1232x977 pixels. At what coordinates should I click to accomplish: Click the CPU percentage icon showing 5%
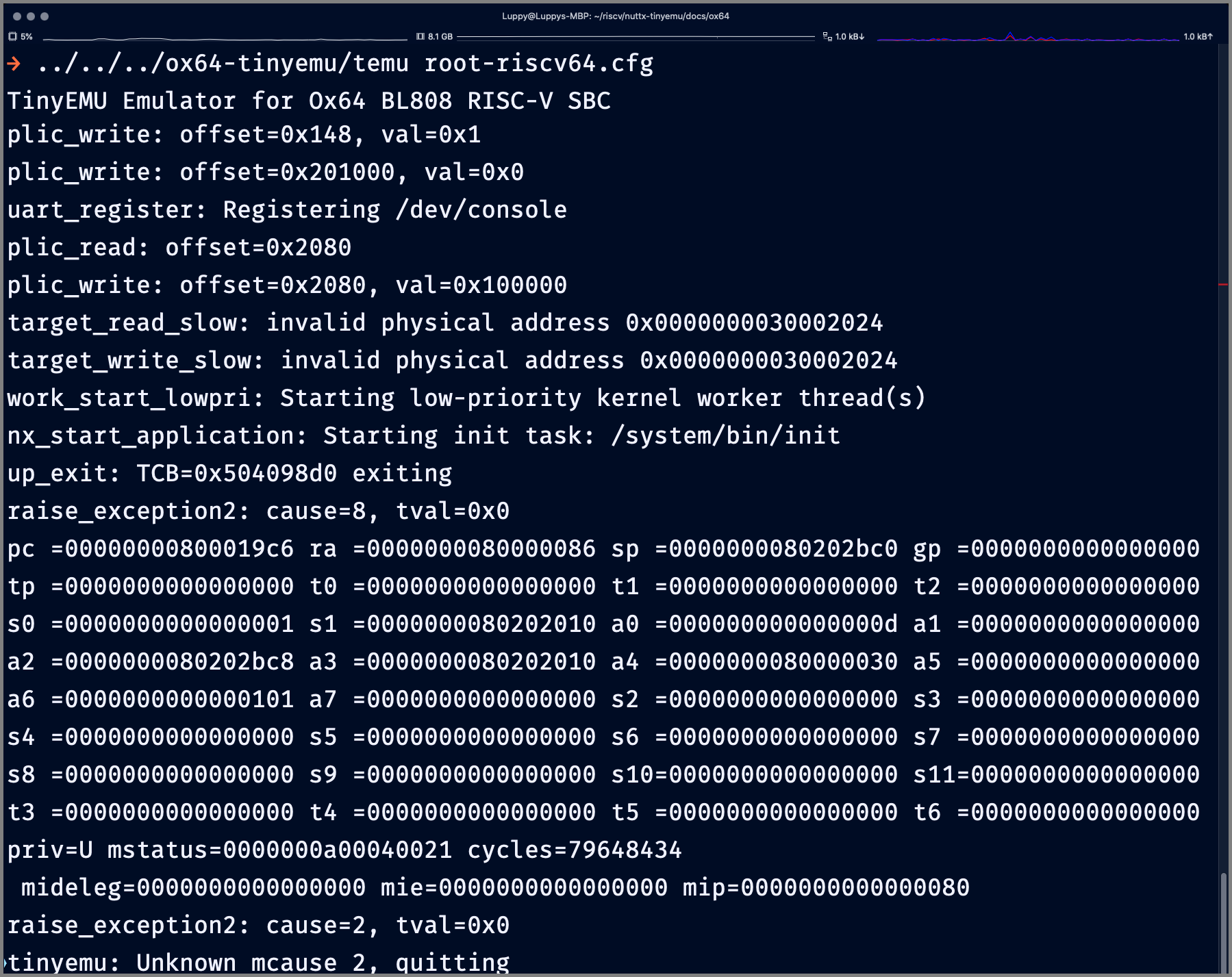tap(12, 36)
